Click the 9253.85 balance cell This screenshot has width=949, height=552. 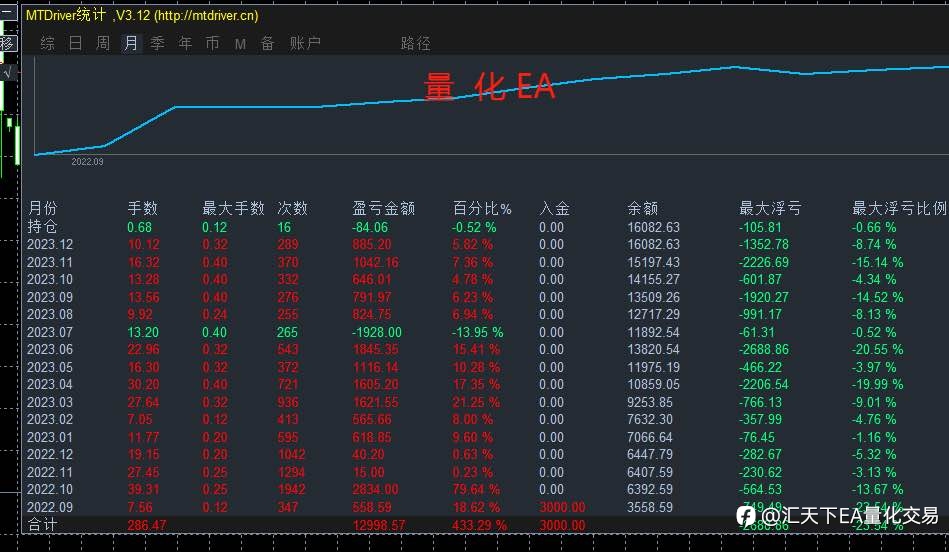click(650, 402)
